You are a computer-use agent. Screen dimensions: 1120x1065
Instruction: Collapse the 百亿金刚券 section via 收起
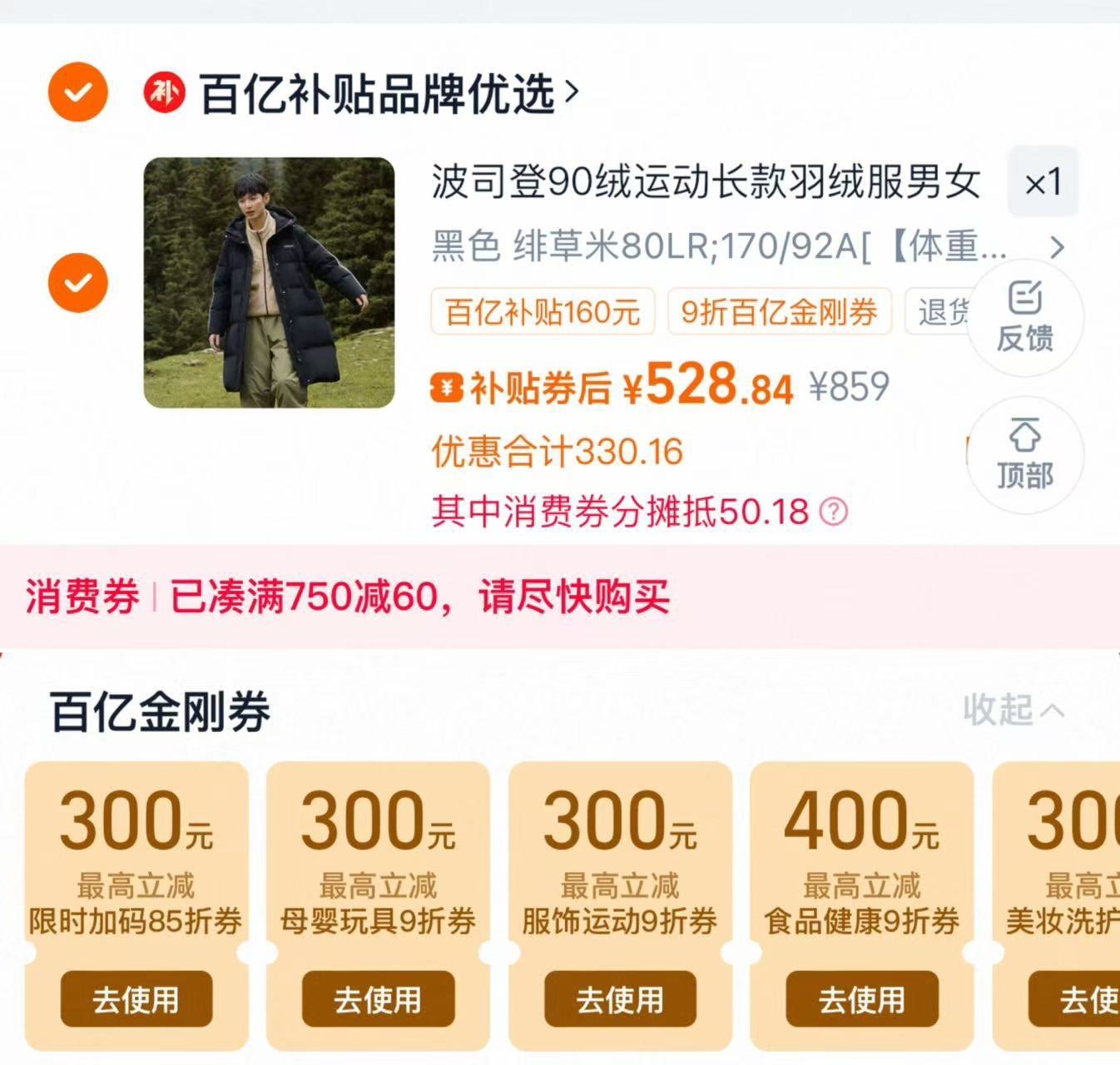point(1013,710)
